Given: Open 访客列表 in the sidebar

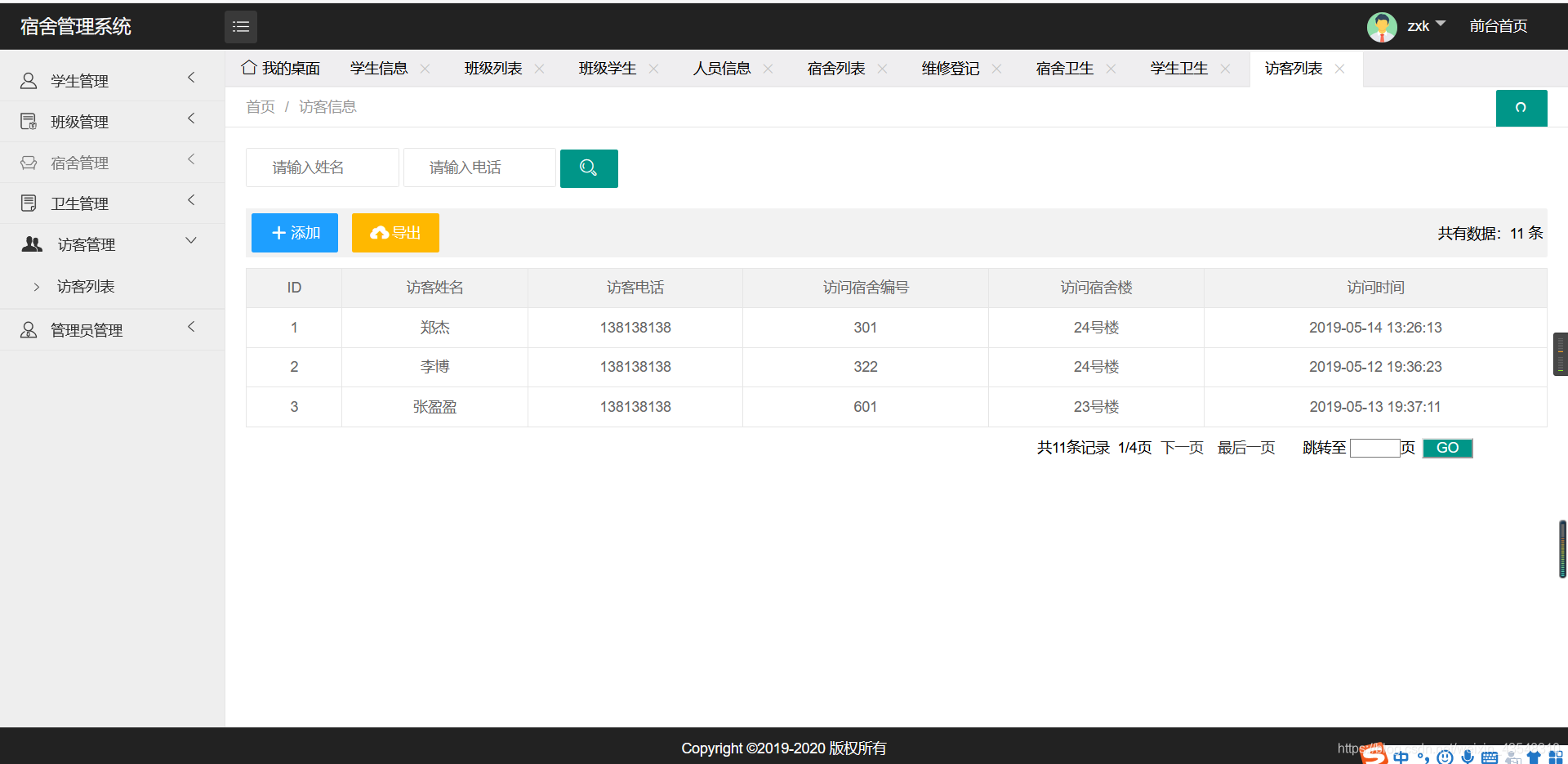Looking at the screenshot, I should [86, 287].
